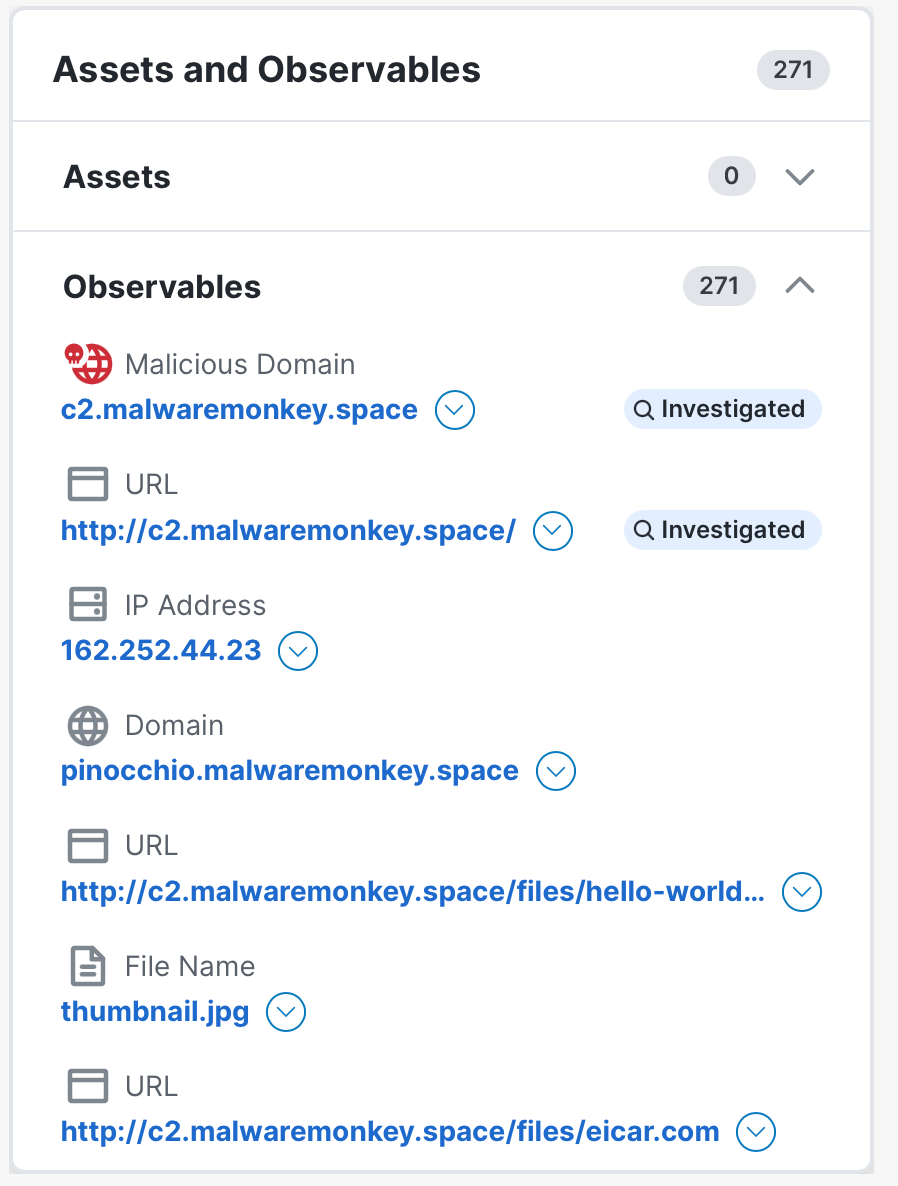
Task: Click the Investigated badge for the malicious domain
Action: coord(722,409)
